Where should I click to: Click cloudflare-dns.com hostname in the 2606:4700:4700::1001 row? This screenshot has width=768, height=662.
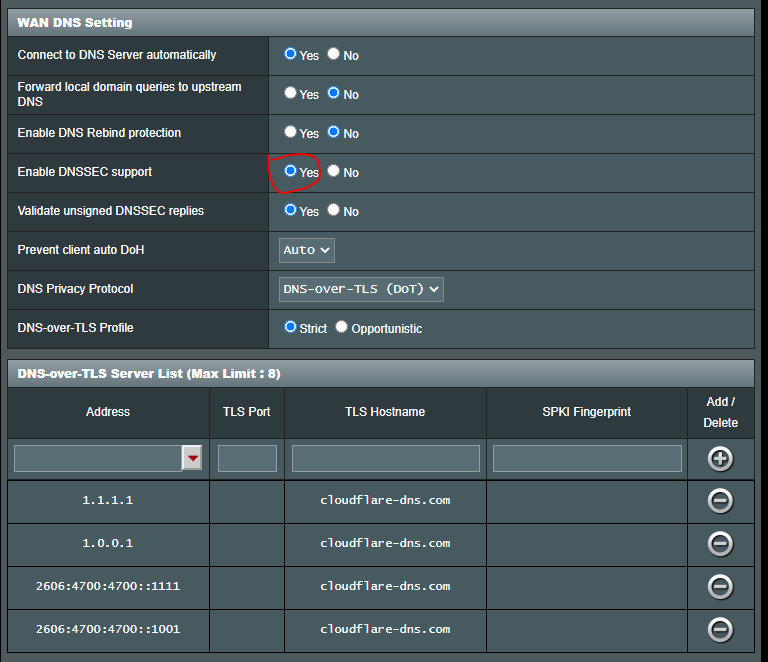[x=385, y=629]
